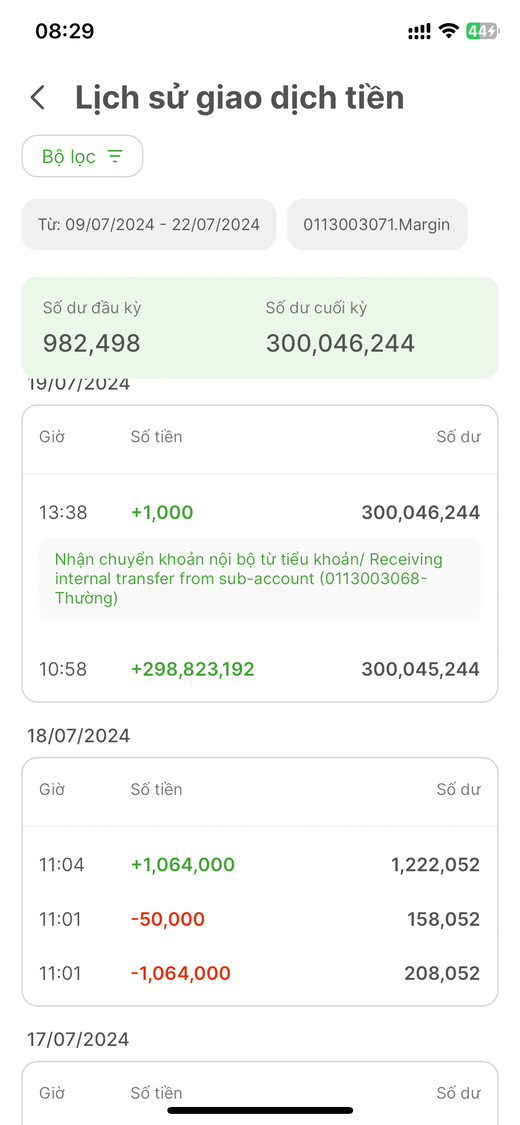Open the Bộ lọc filter button
Viewport: 520px width, 1125px height.
[x=82, y=156]
